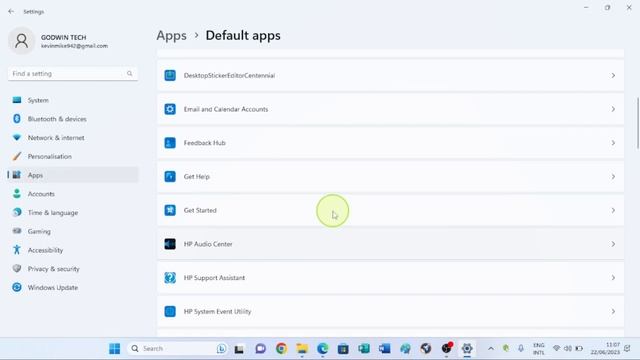Viewport: 640px width, 360px height.
Task: Click the Windows Start button
Action: pos(115,349)
